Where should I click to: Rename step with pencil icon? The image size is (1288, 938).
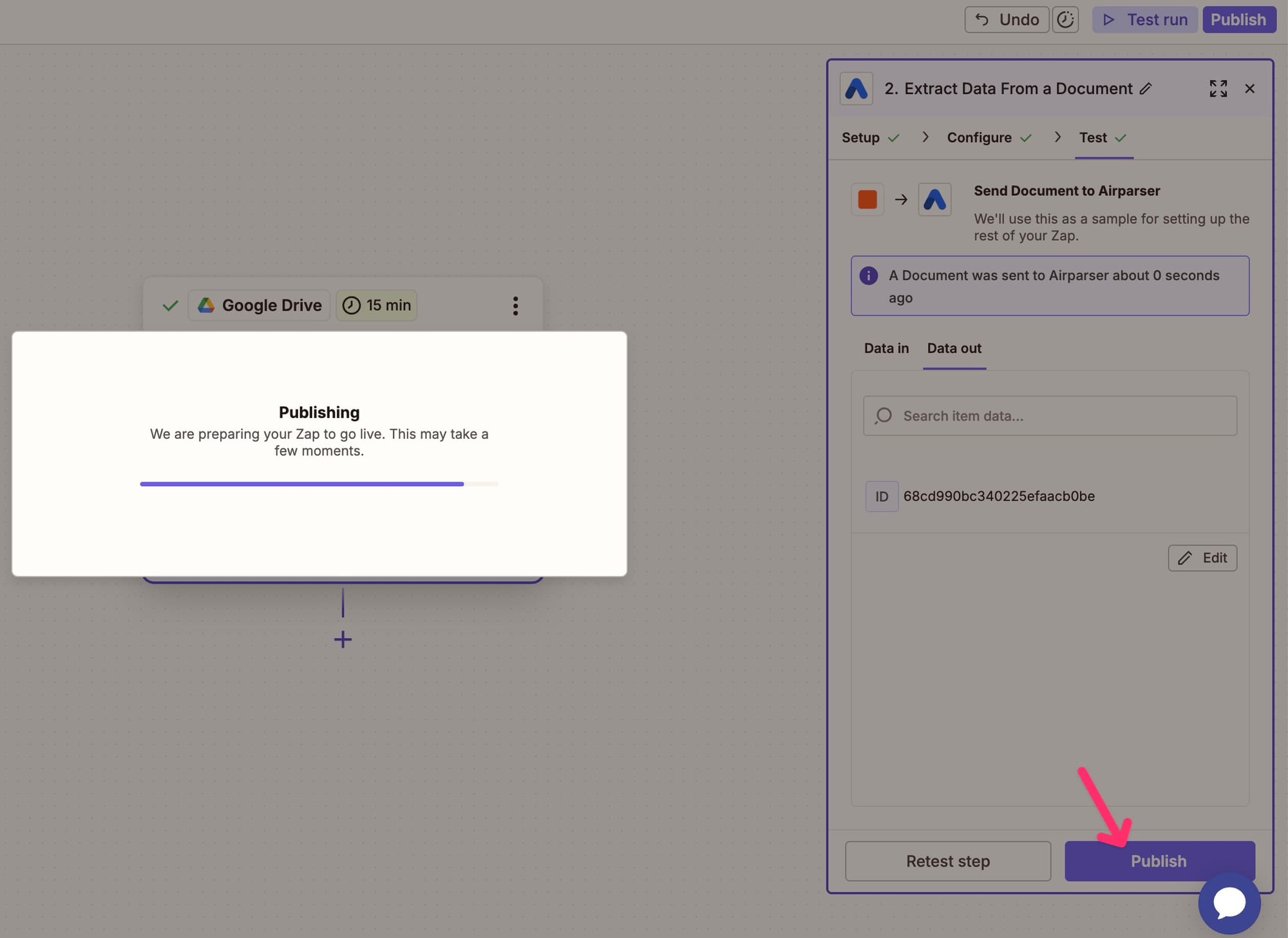pyautogui.click(x=1146, y=89)
